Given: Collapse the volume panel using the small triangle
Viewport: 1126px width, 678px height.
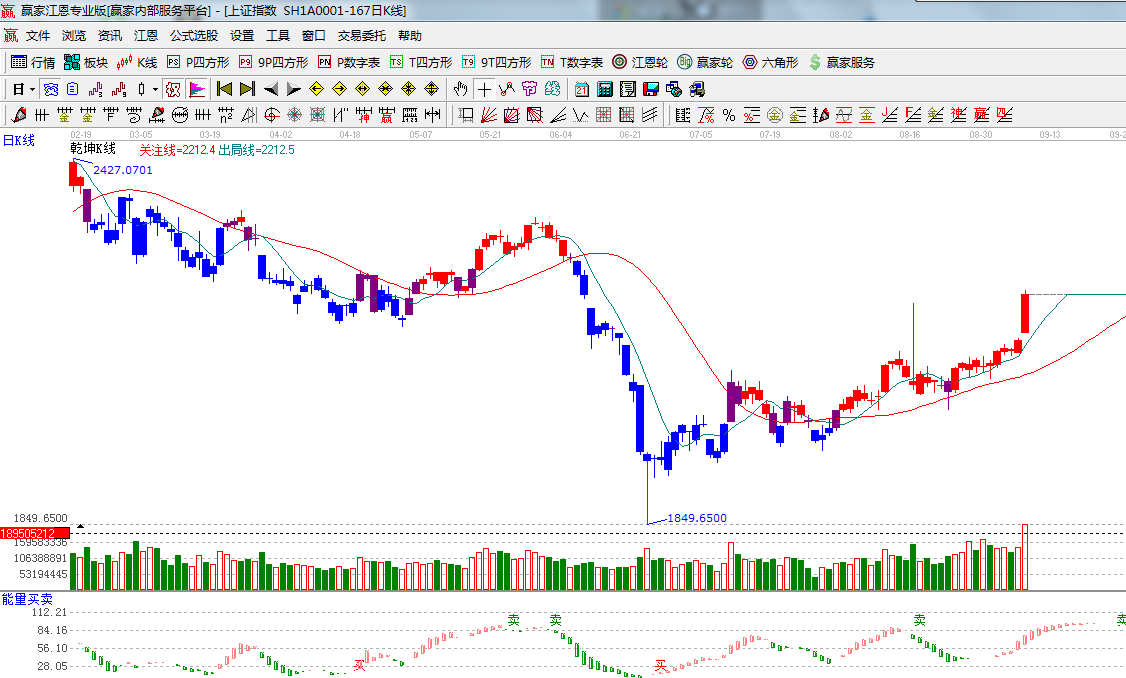Looking at the screenshot, I should point(81,525).
